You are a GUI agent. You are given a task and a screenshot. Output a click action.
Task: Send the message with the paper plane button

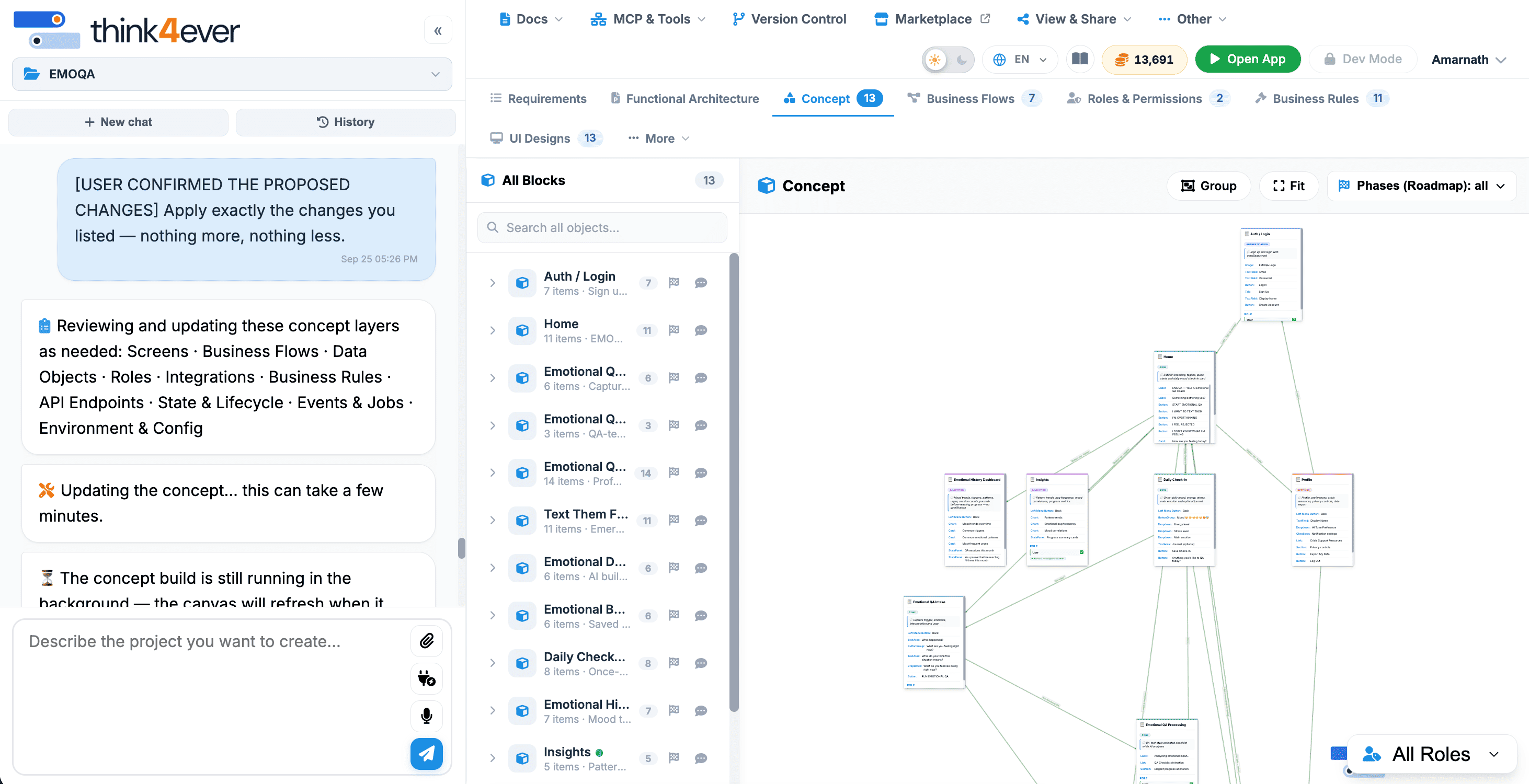pyautogui.click(x=426, y=754)
